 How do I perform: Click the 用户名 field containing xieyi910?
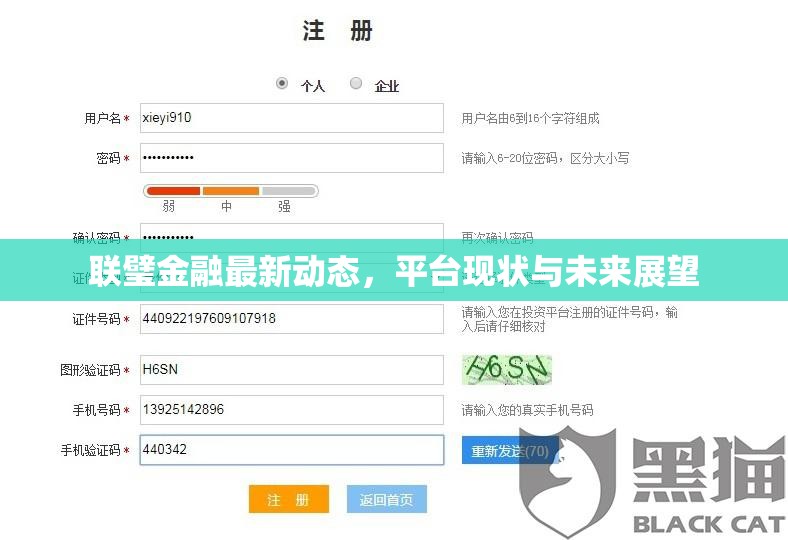tap(291, 118)
